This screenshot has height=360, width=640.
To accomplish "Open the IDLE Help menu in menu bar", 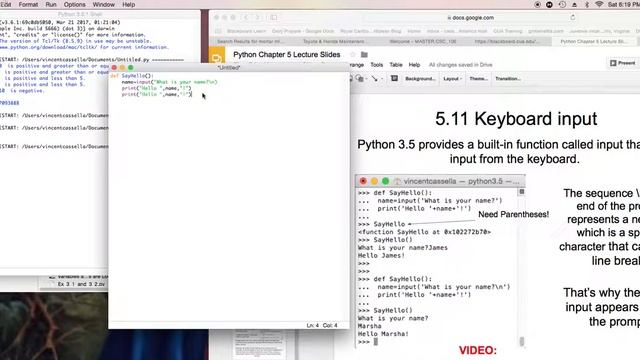I will tap(129, 4).
